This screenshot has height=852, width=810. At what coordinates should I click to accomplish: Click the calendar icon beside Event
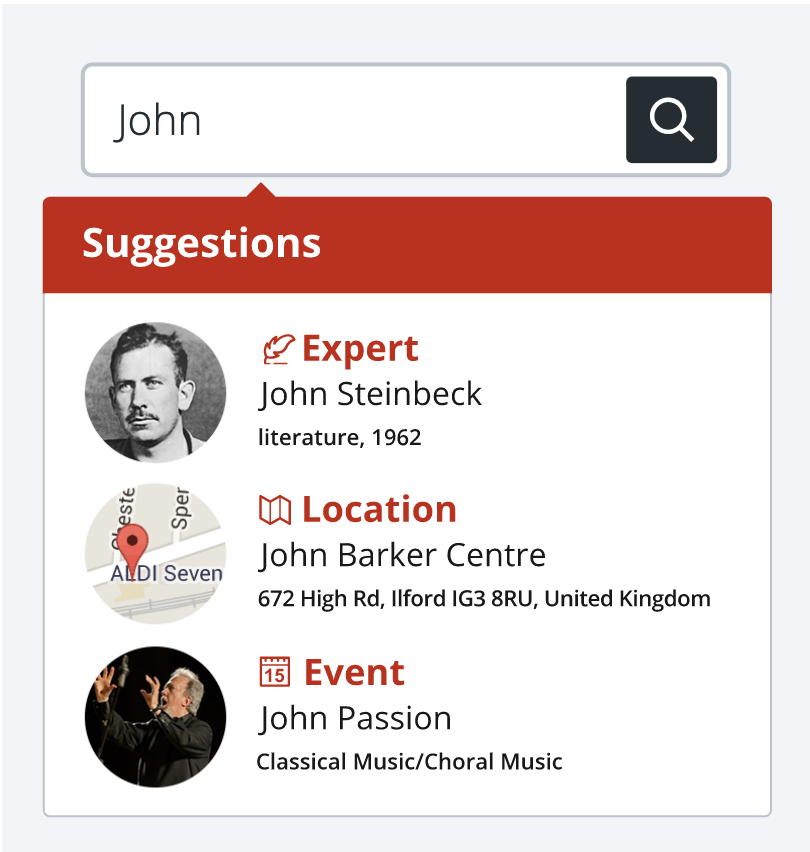(275, 672)
